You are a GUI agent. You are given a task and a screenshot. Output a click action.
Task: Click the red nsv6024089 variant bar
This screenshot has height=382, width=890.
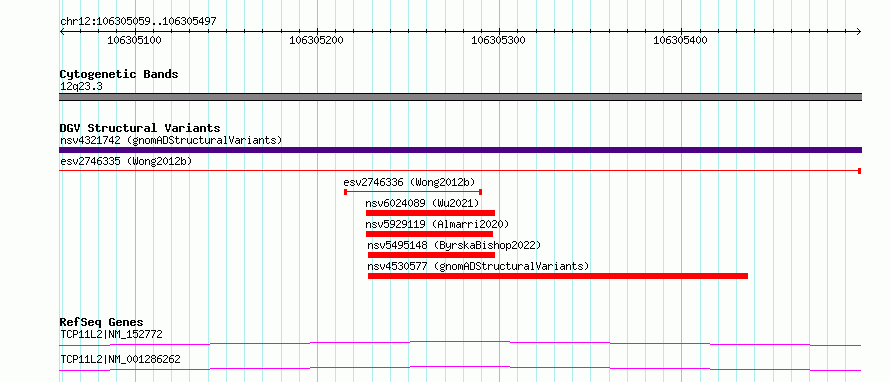pyautogui.click(x=430, y=213)
